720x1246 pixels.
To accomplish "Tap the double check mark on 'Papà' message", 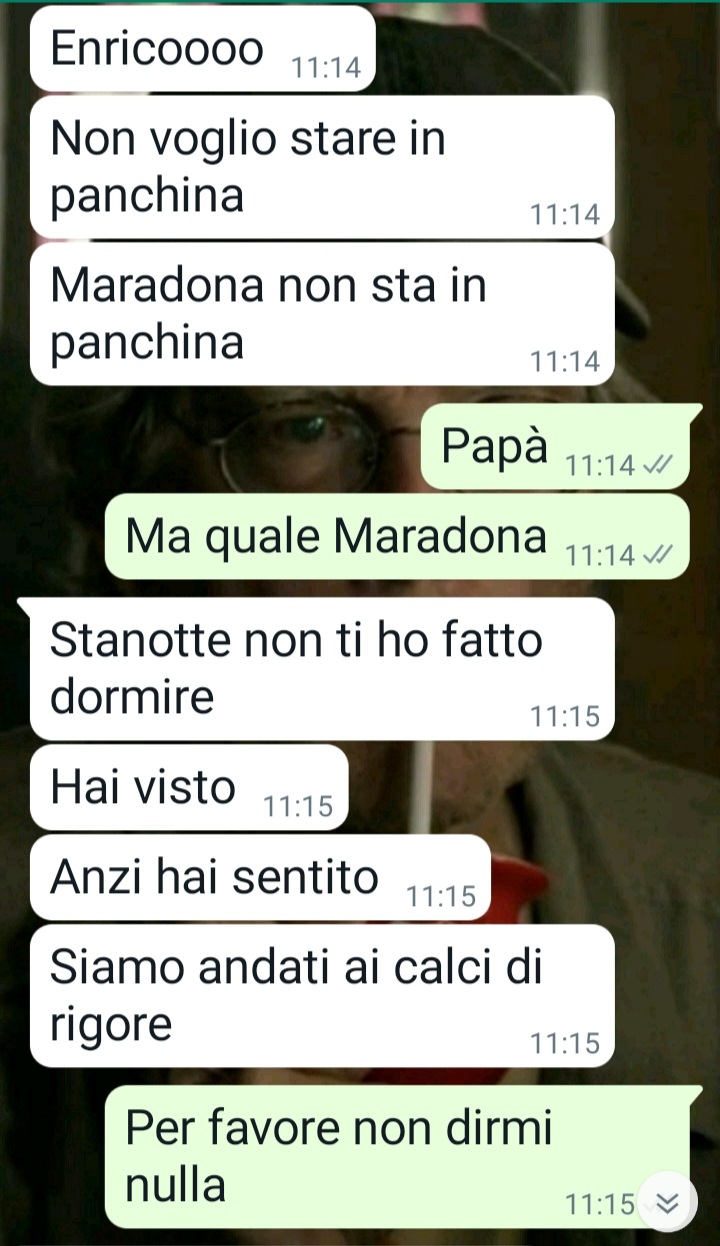I will pyautogui.click(x=658, y=465).
